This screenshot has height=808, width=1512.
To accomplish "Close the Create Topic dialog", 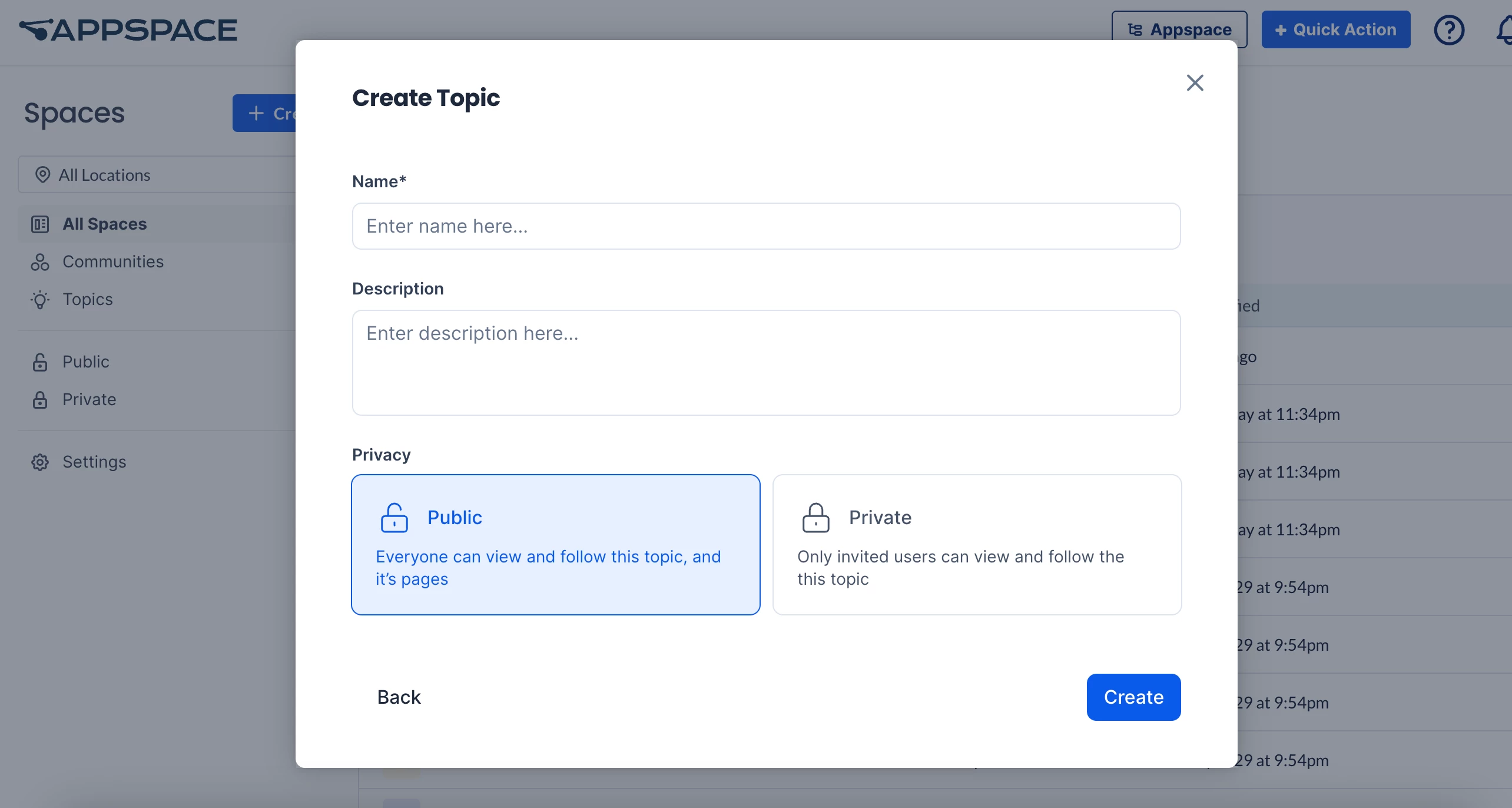I will click(x=1195, y=83).
